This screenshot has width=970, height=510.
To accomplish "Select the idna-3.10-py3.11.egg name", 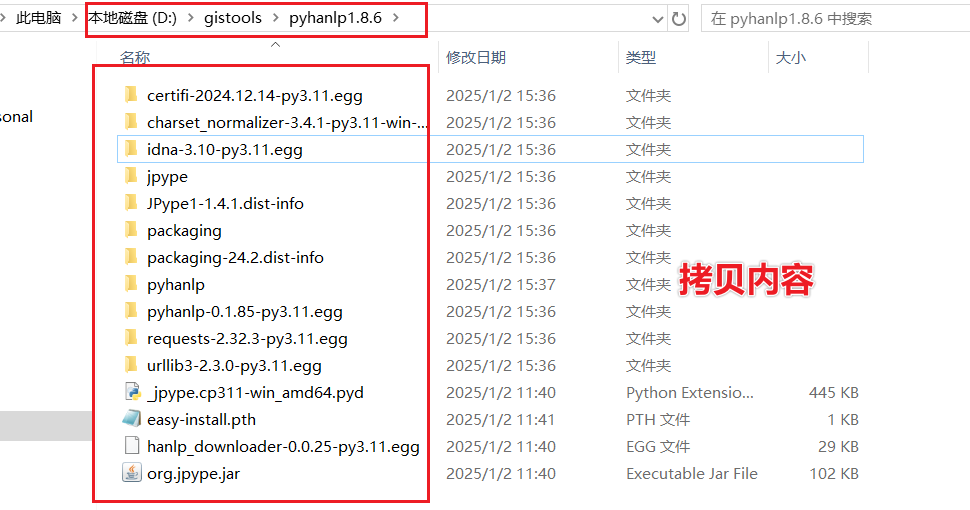I will tap(225, 150).
